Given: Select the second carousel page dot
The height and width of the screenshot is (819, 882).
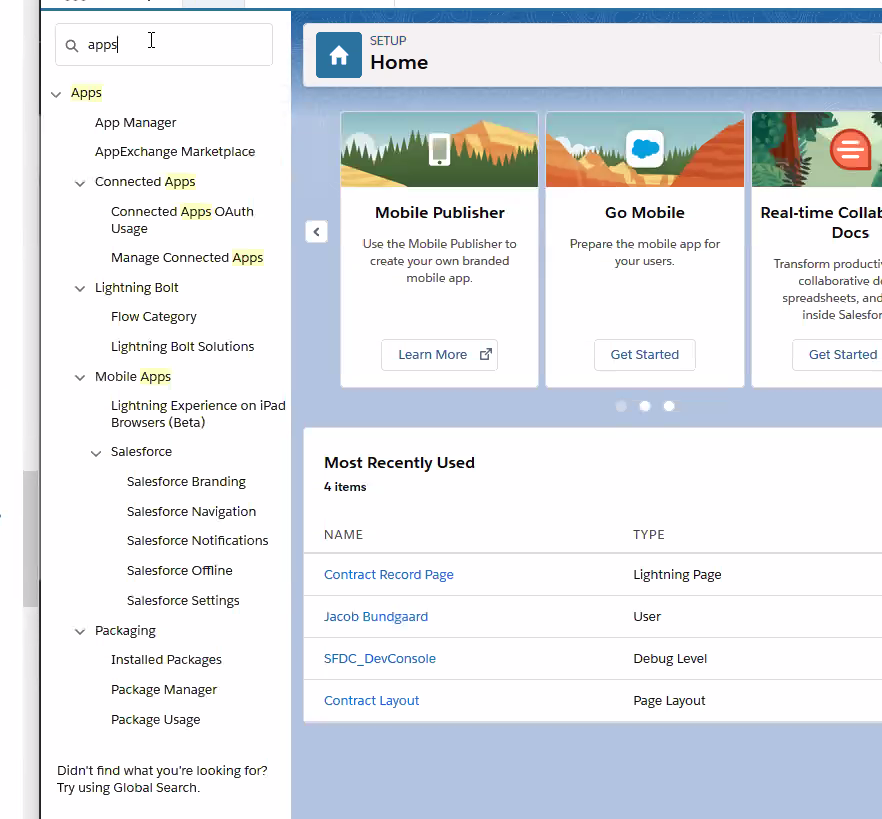Looking at the screenshot, I should click(x=645, y=406).
